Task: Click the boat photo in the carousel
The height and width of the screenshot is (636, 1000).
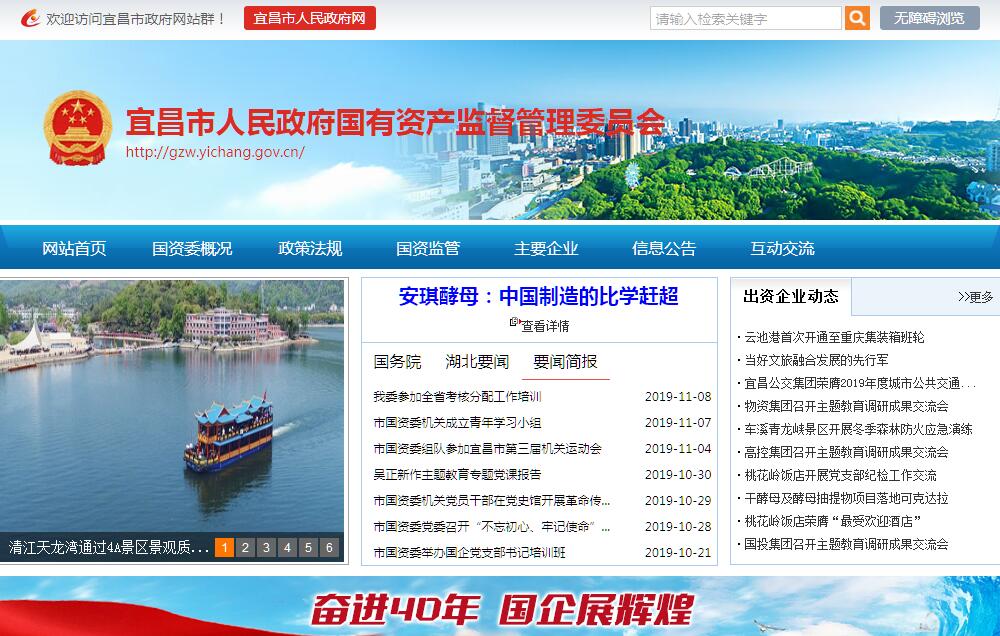Action: (x=173, y=410)
